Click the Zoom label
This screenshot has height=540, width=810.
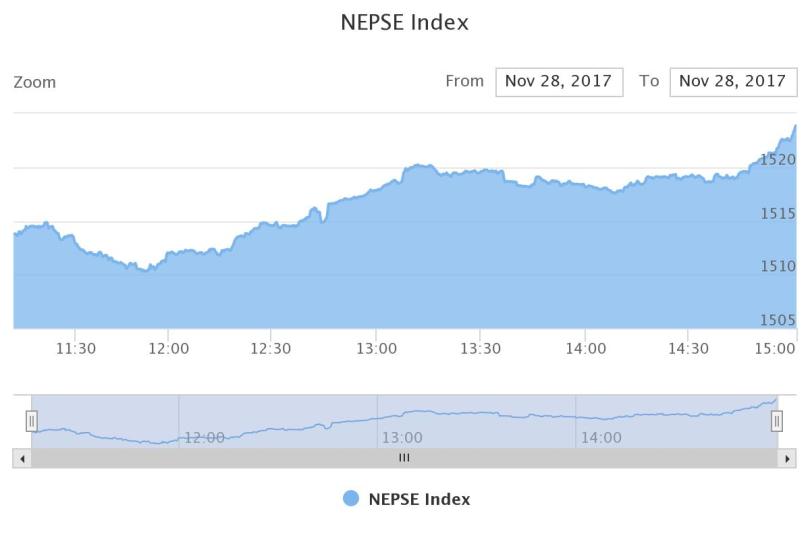pyautogui.click(x=35, y=82)
